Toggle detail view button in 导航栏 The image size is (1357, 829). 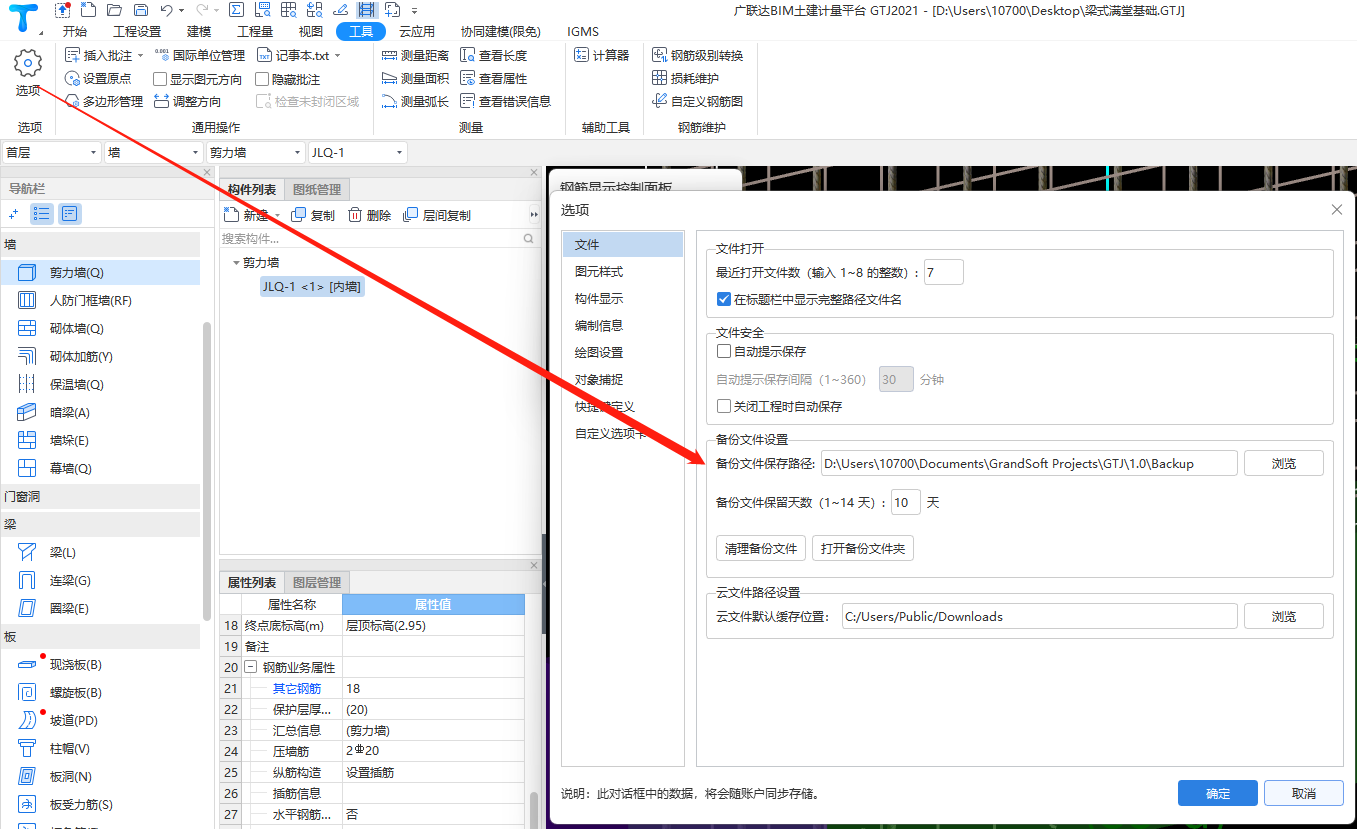[70, 213]
